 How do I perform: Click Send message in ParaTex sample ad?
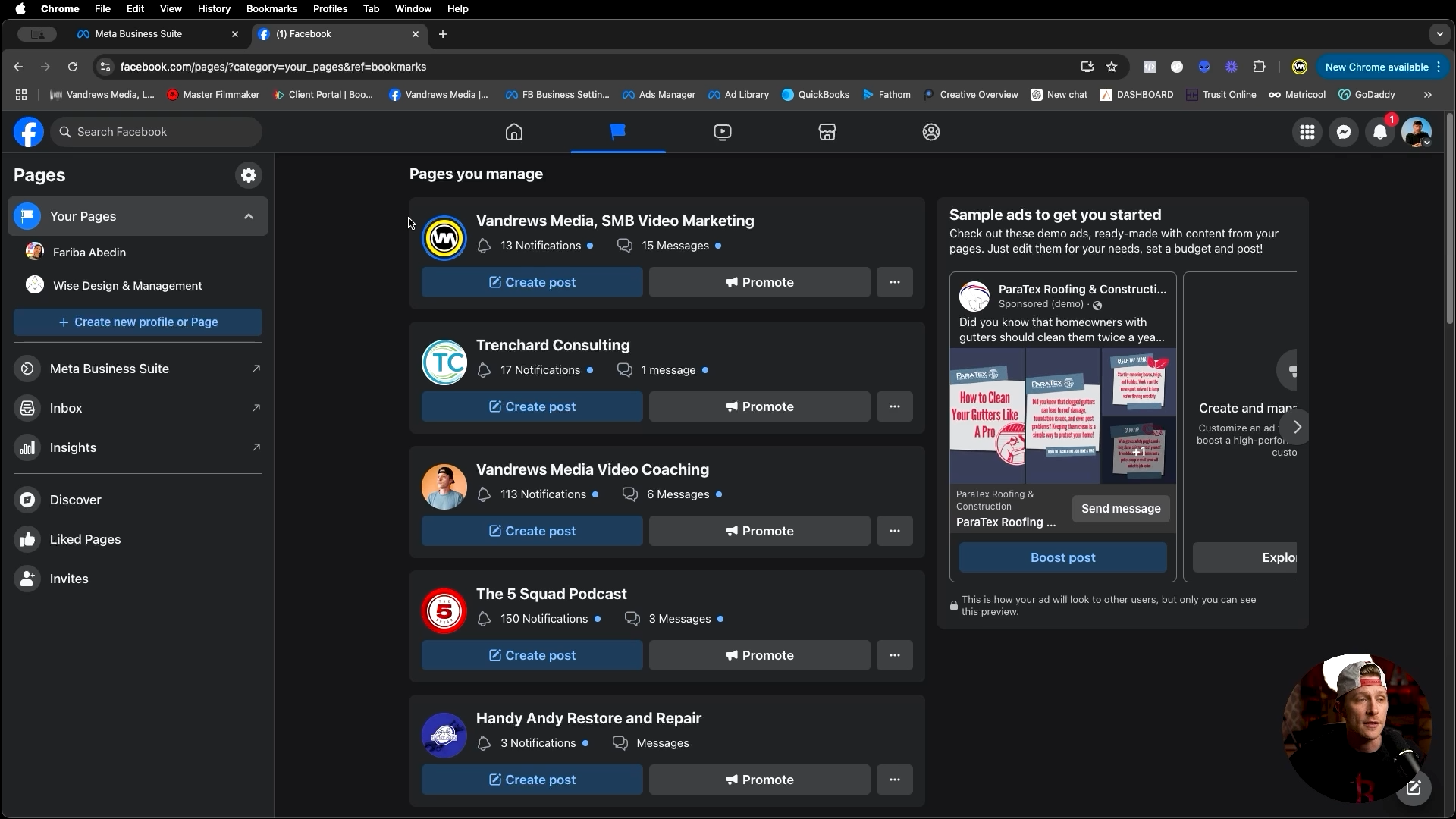[x=1121, y=509]
